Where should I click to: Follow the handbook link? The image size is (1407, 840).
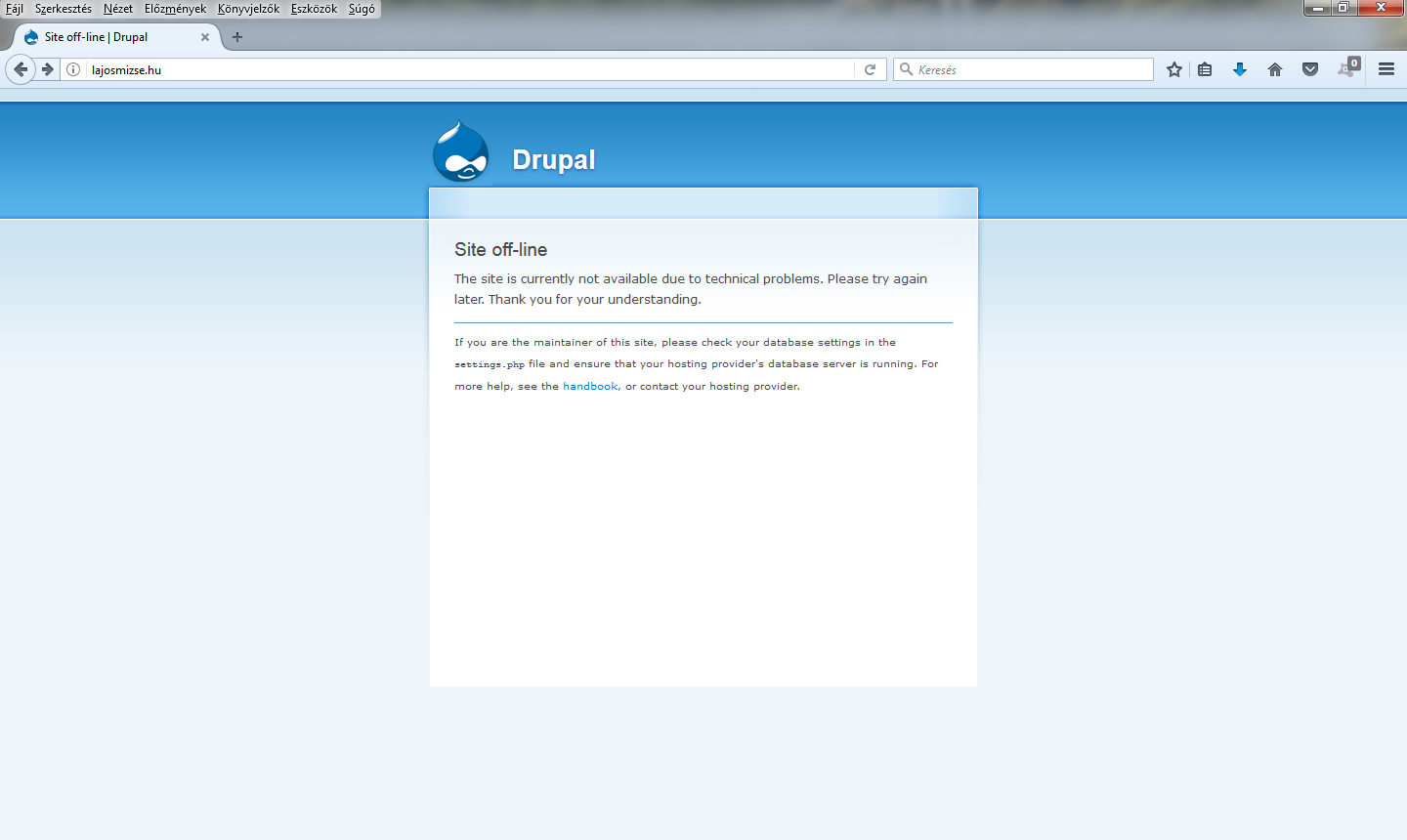[x=590, y=387]
